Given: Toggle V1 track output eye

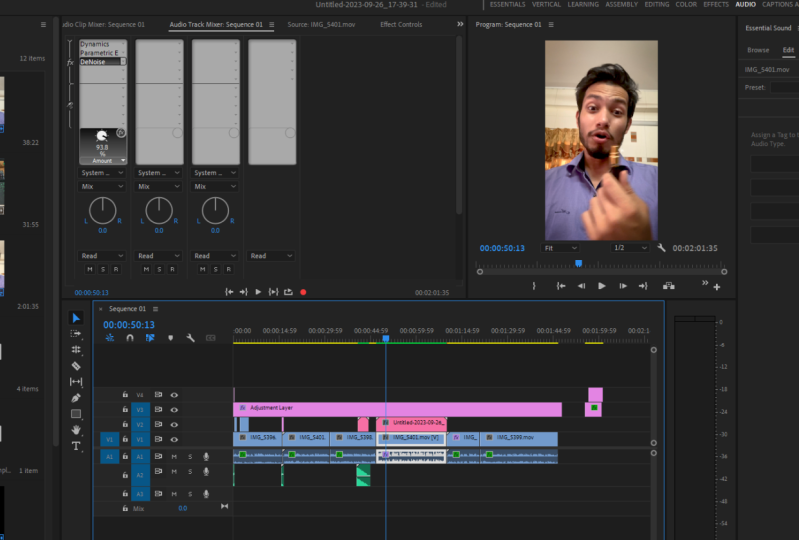Looking at the screenshot, I should (x=174, y=439).
